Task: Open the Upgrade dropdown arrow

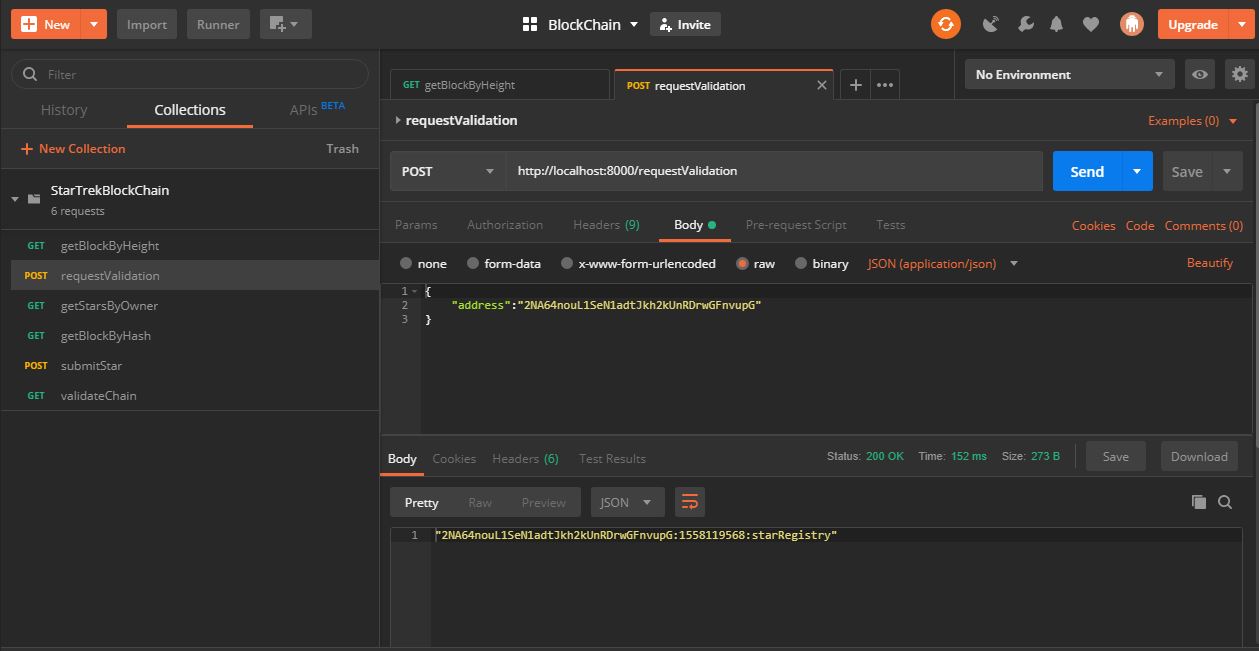Action: (1241, 24)
